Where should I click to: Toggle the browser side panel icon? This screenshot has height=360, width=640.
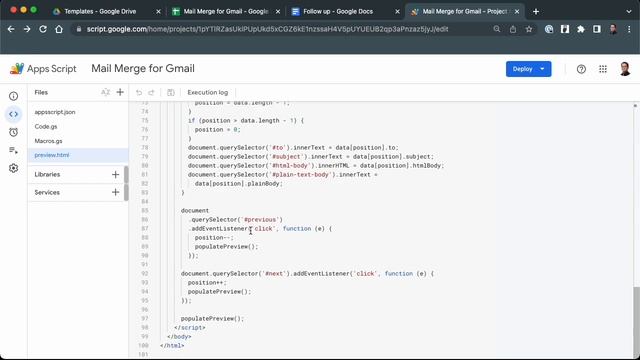pyautogui.click(x=597, y=29)
